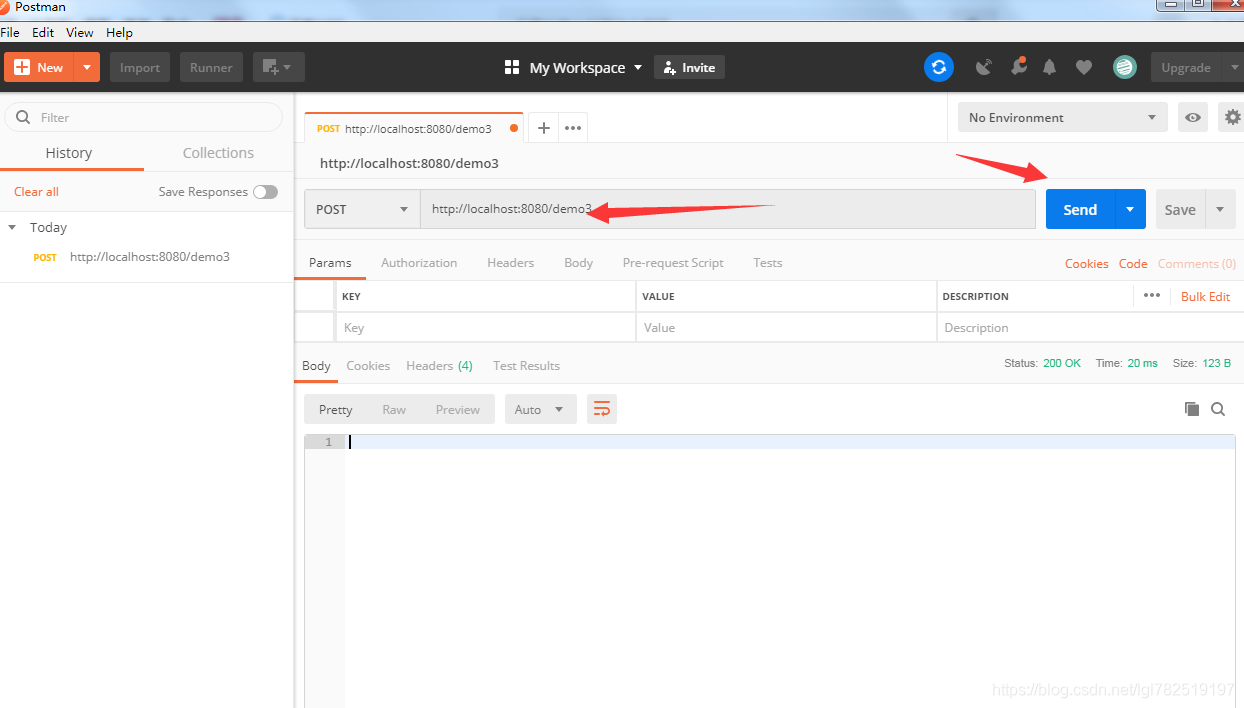
Task: Click the Clear all link
Action: point(36,192)
